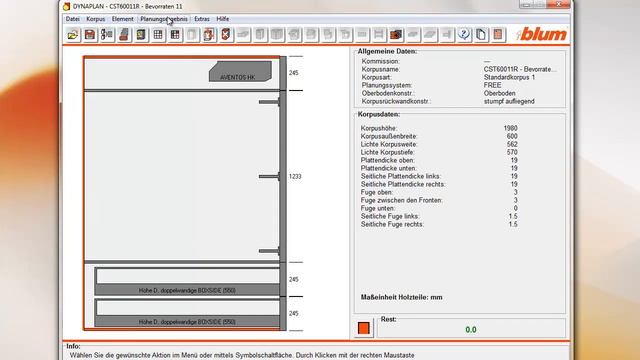
Task: Open the Datei menu
Action: pyautogui.click(x=73, y=19)
